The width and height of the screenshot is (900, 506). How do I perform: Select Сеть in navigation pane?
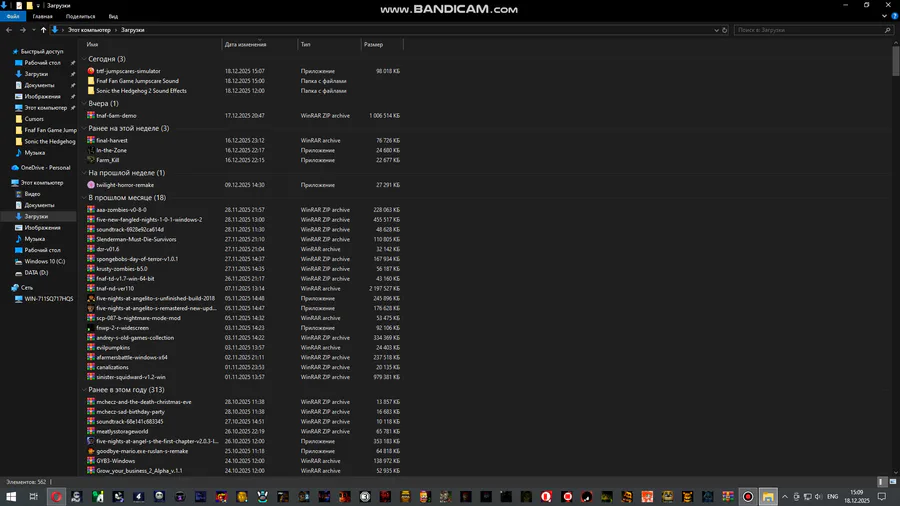(27, 287)
